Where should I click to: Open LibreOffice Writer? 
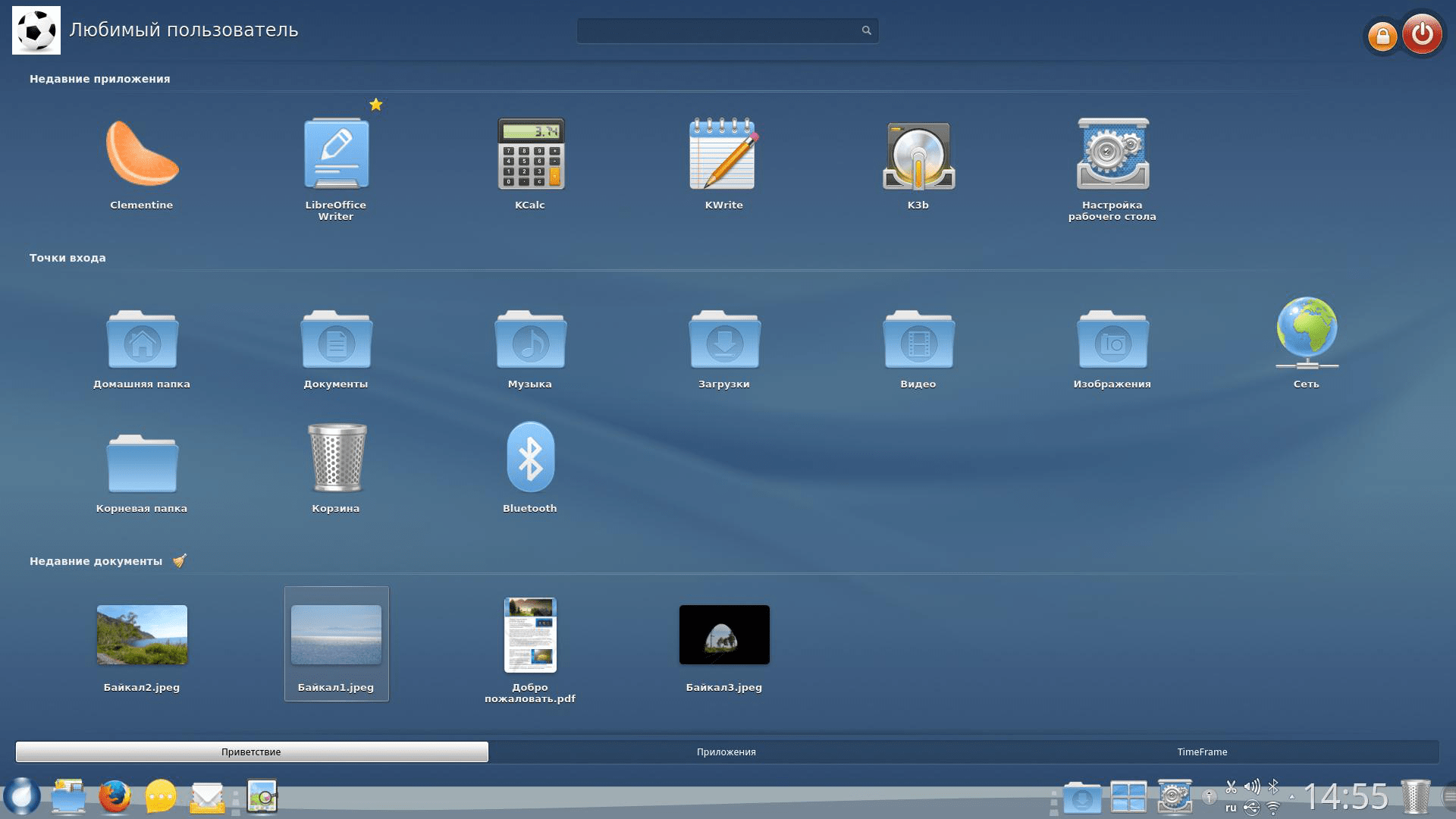click(x=336, y=155)
